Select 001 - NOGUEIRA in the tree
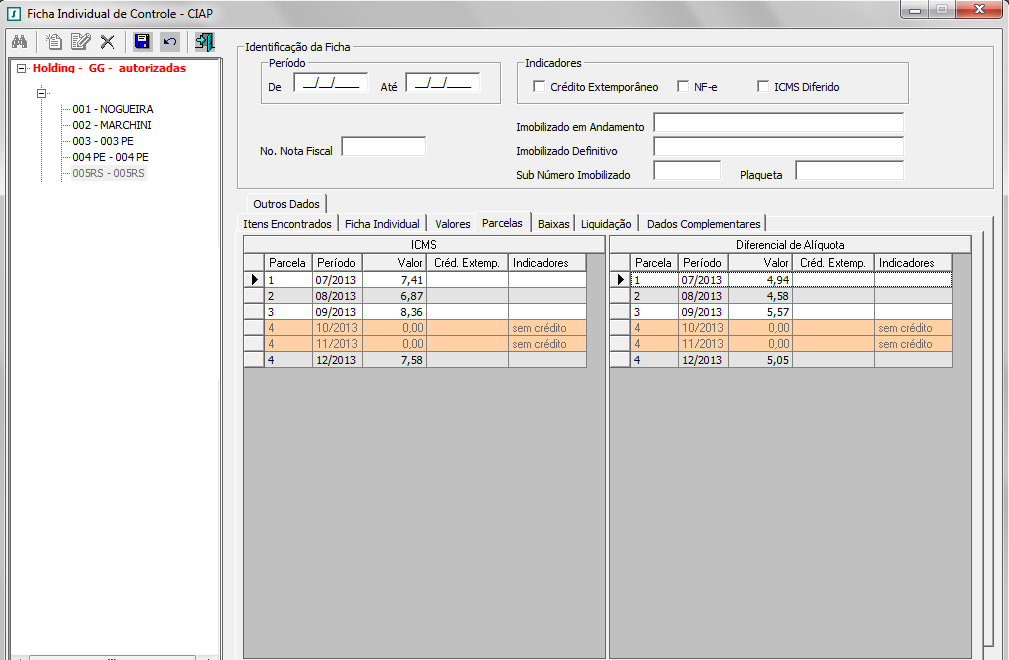Viewport: 1009px width, 660px height. tap(112, 109)
